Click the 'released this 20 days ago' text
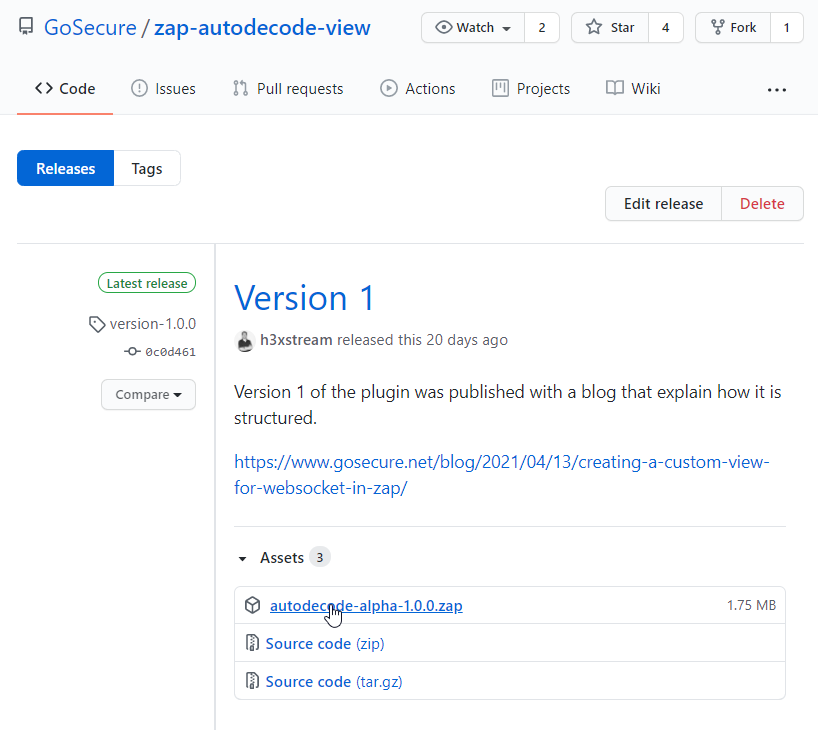The image size is (818, 730). point(422,340)
